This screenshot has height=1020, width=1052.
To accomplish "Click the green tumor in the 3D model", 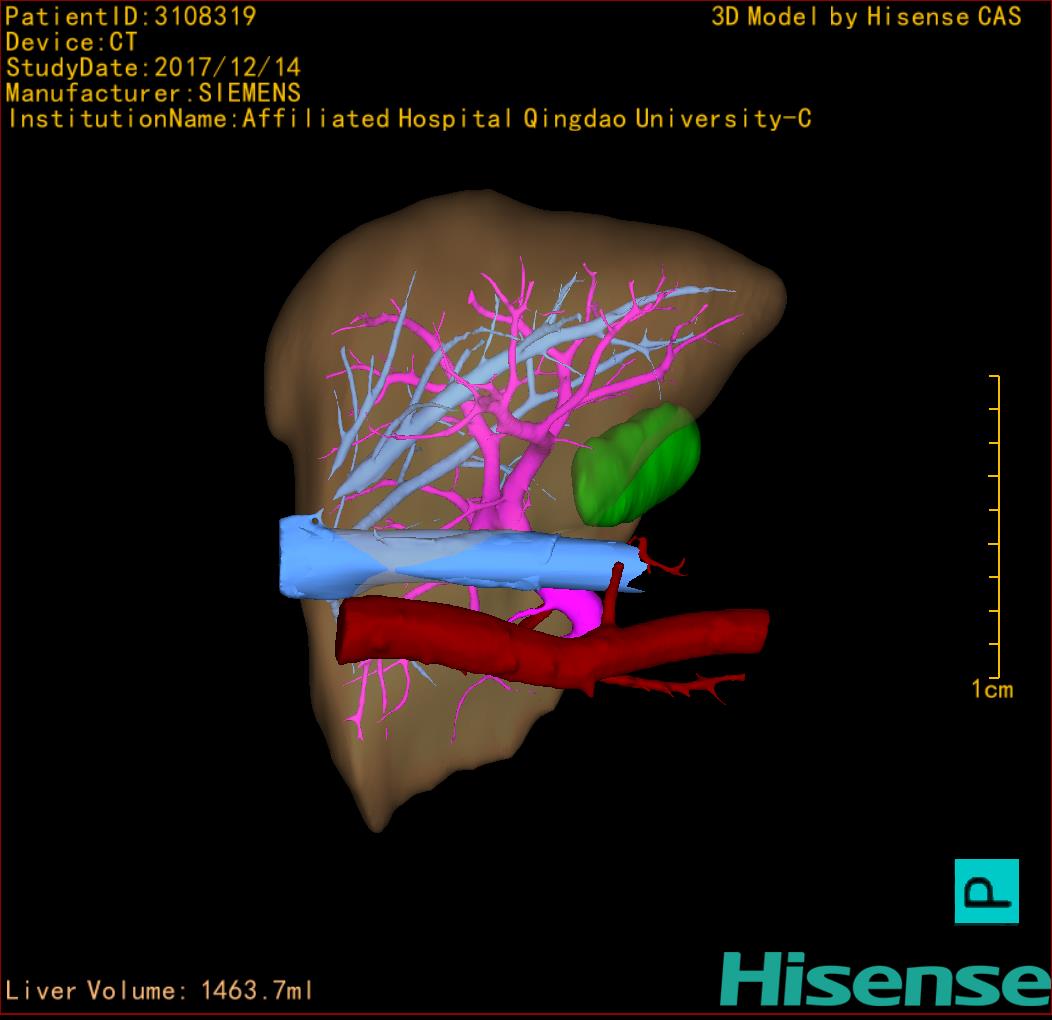I will click(635, 464).
